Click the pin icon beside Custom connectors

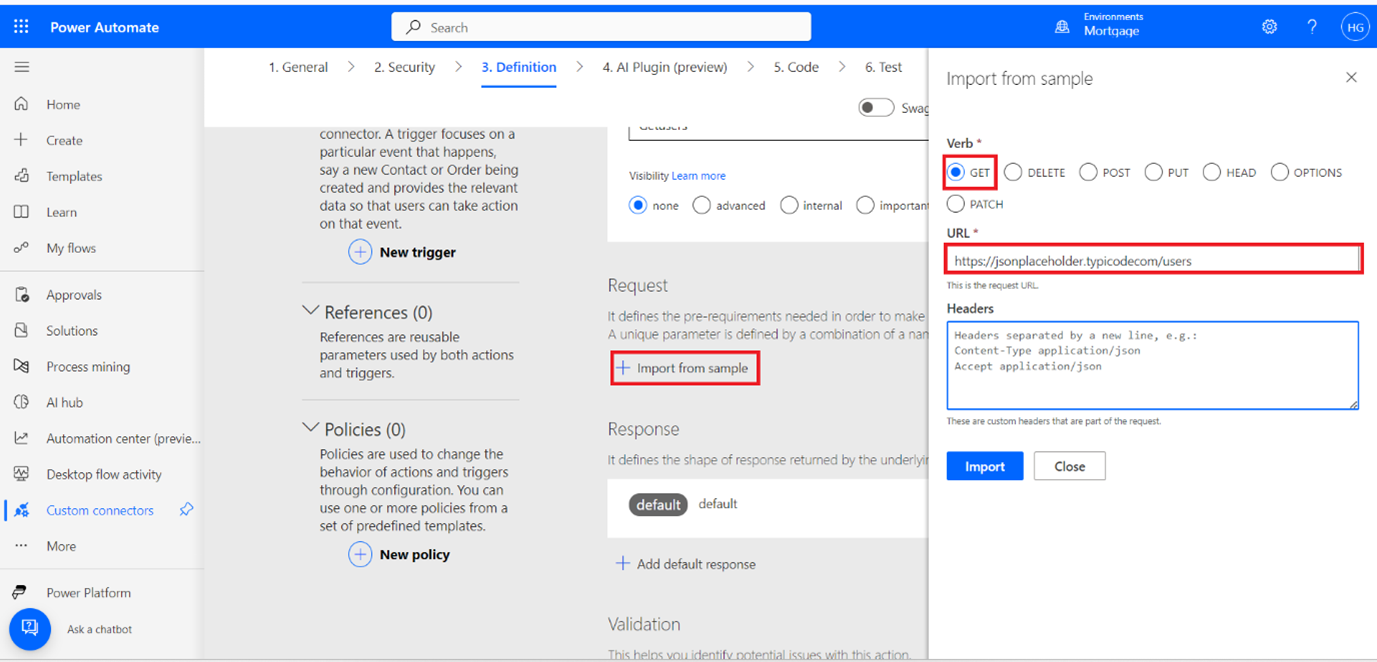pyautogui.click(x=186, y=510)
